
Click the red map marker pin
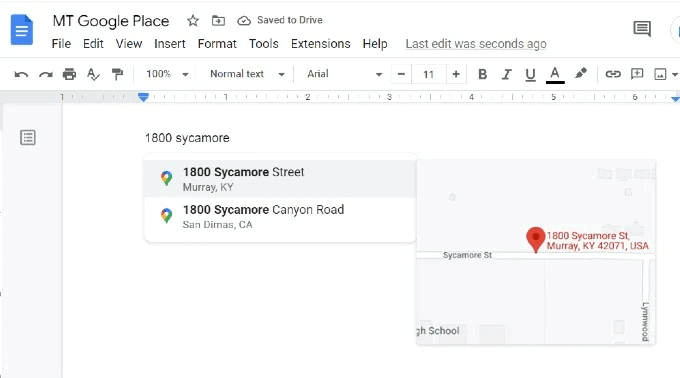pyautogui.click(x=536, y=239)
